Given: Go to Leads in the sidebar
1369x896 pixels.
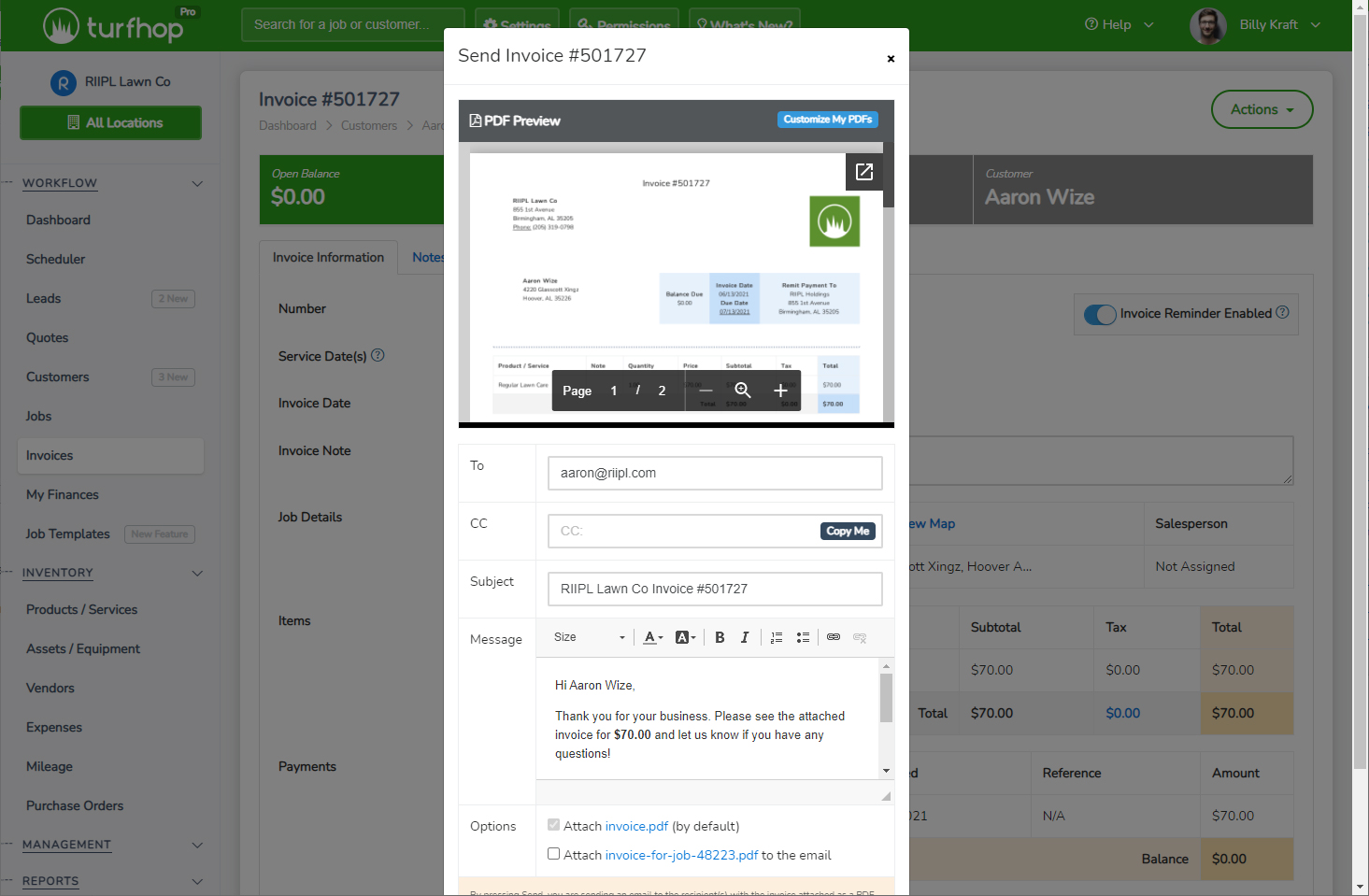Looking at the screenshot, I should pos(43,298).
